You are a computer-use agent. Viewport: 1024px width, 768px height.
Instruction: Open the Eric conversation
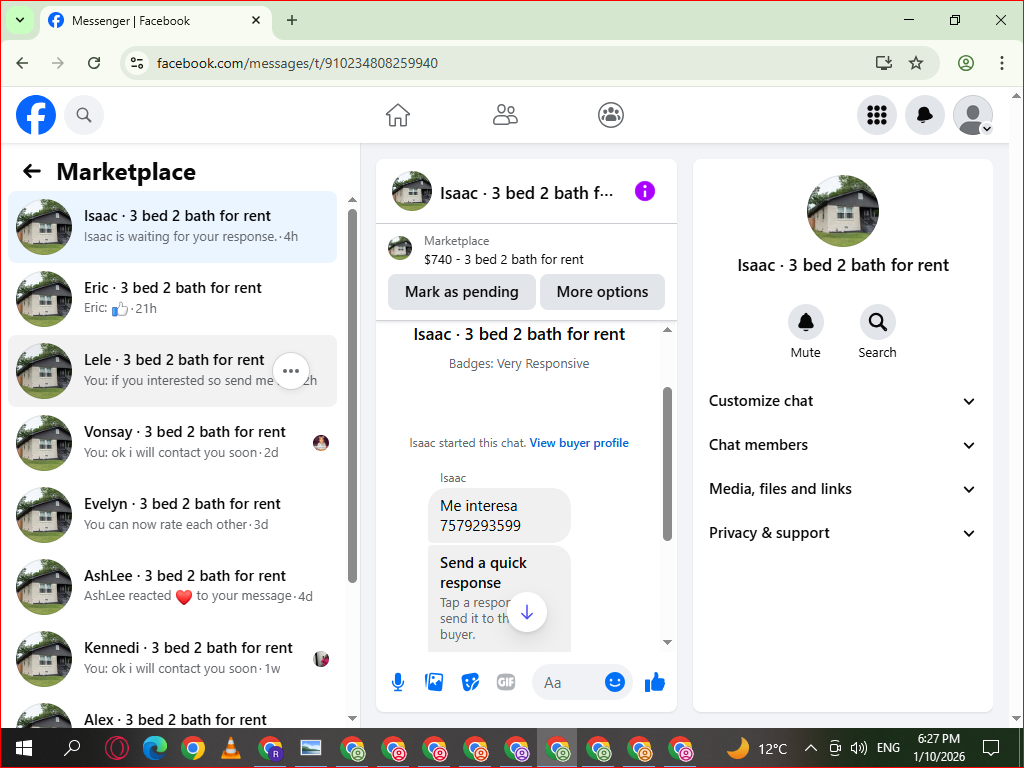click(x=172, y=298)
